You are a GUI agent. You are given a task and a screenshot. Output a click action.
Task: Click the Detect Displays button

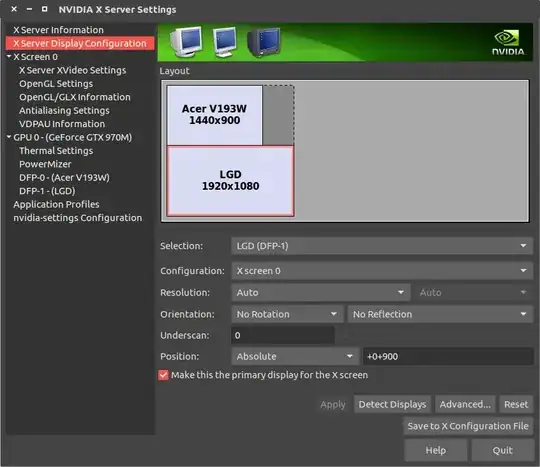pyautogui.click(x=392, y=404)
